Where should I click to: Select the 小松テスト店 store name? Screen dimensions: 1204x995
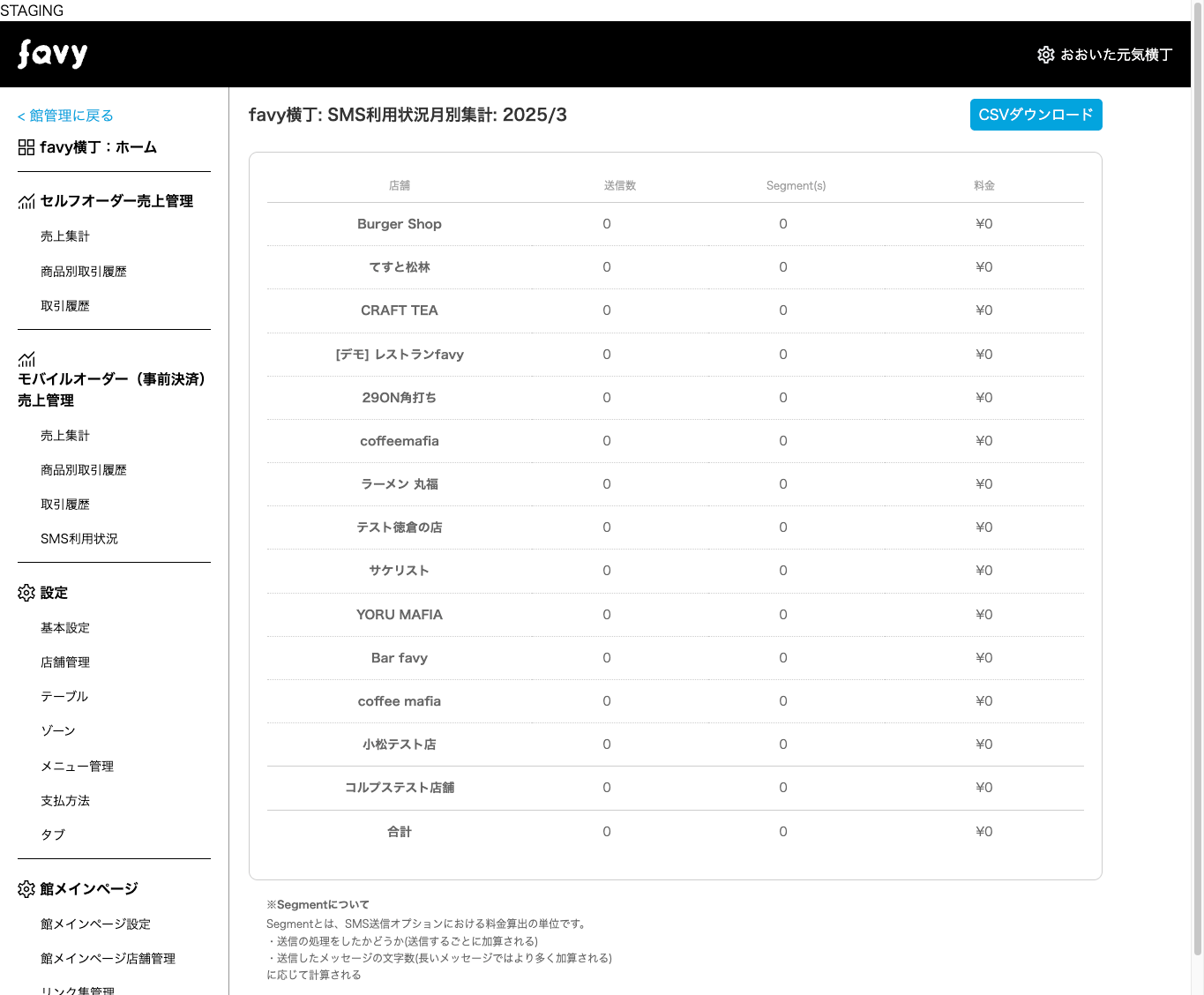tap(400, 744)
